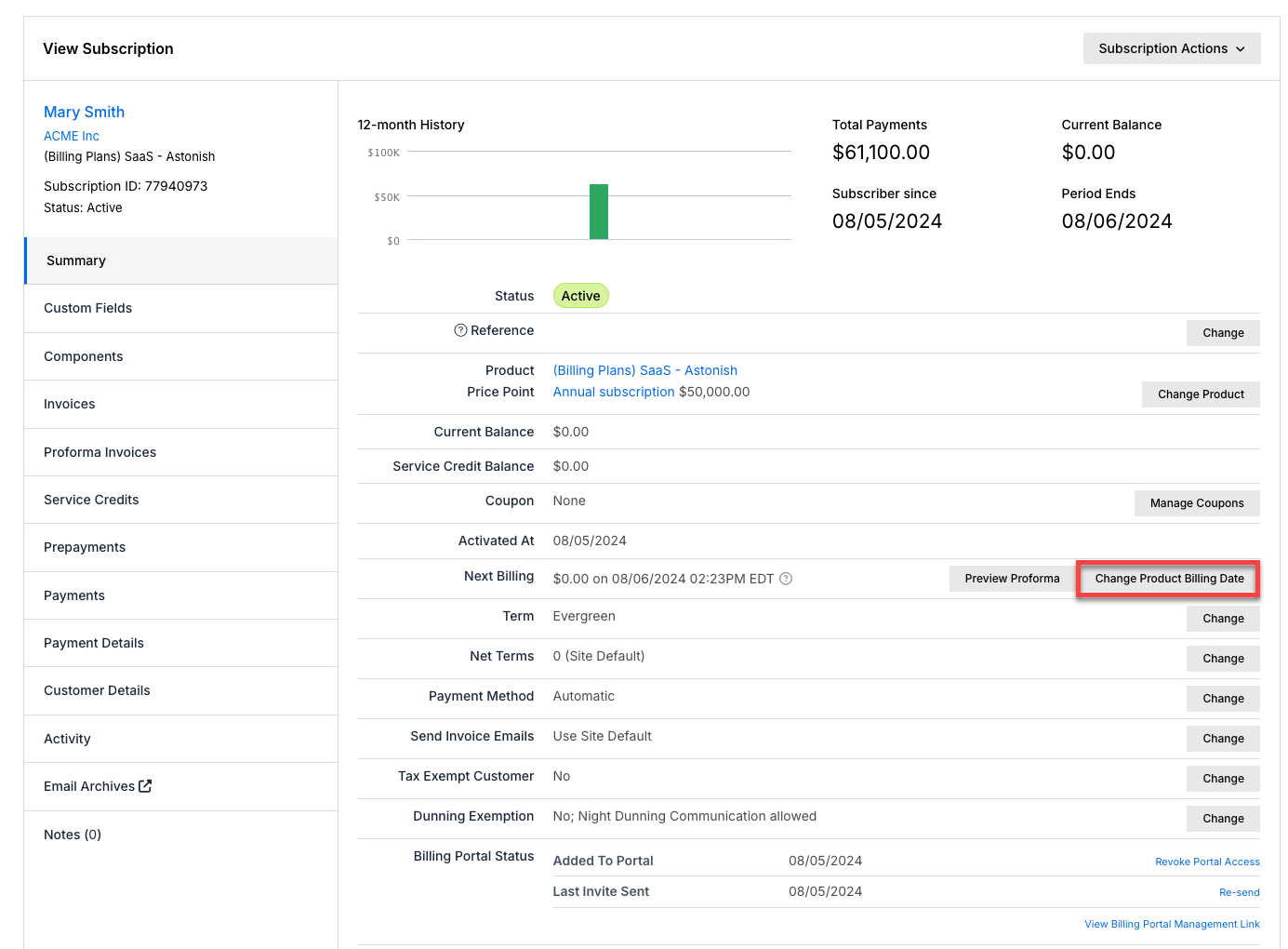Open Notes (0) in sidebar
This screenshot has height=949, width=1288.
click(181, 835)
